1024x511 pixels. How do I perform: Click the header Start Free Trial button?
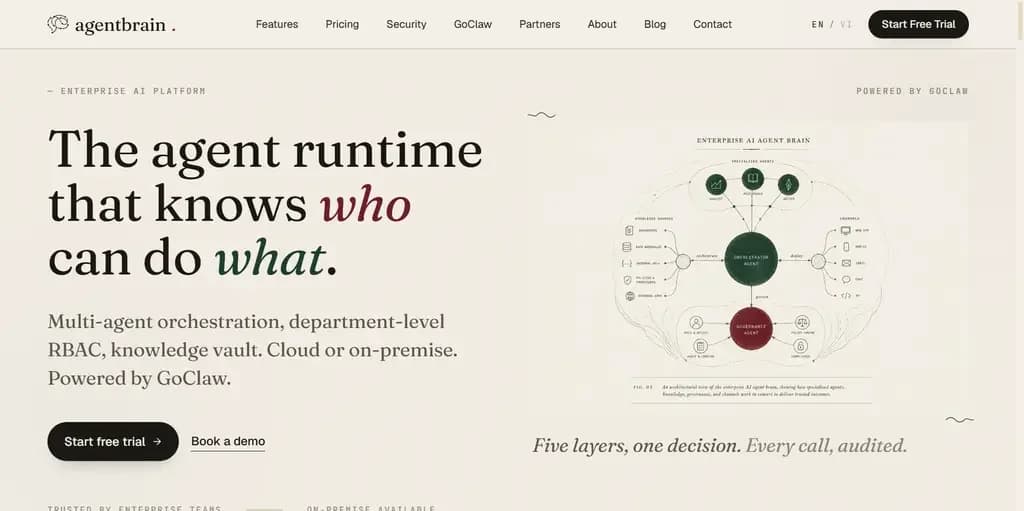click(x=918, y=24)
